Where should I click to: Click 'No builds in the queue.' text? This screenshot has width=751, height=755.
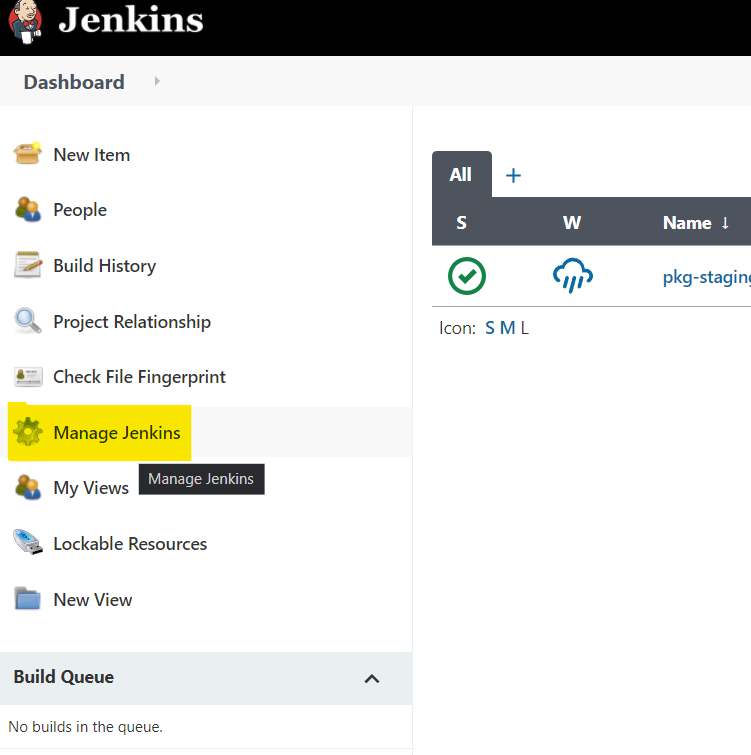[x=86, y=727]
